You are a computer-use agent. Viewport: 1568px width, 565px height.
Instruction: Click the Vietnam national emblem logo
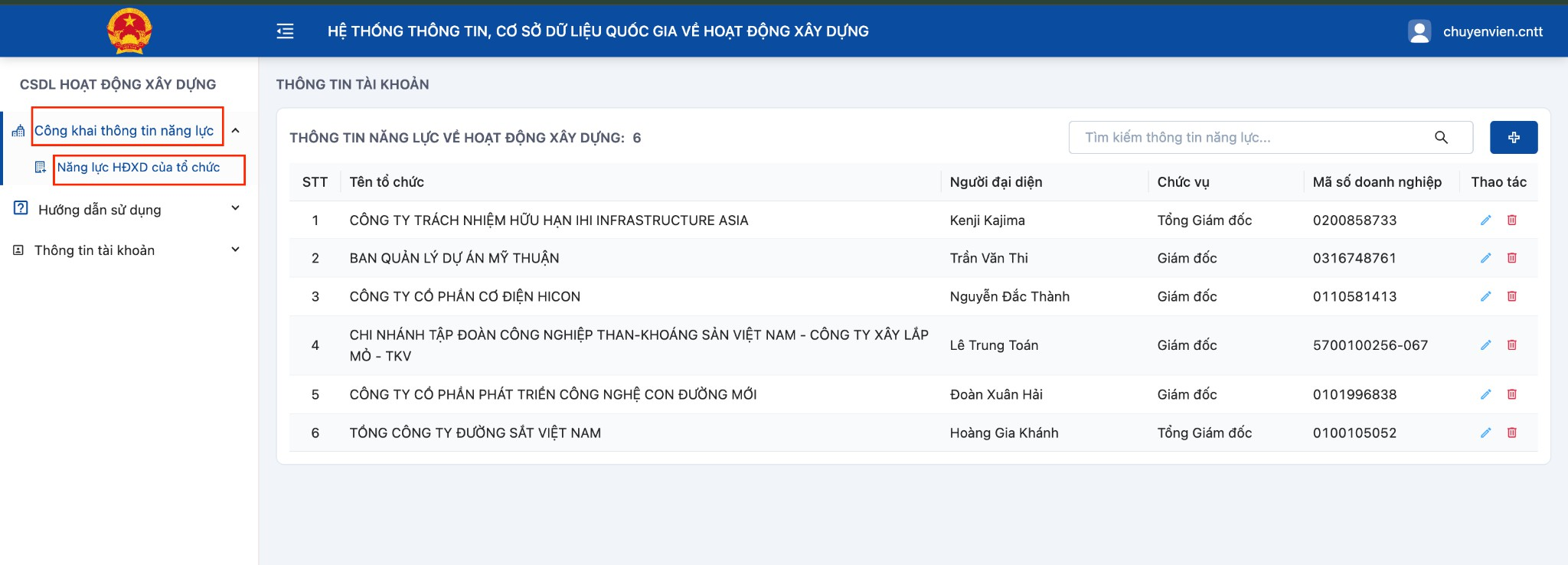(129, 31)
